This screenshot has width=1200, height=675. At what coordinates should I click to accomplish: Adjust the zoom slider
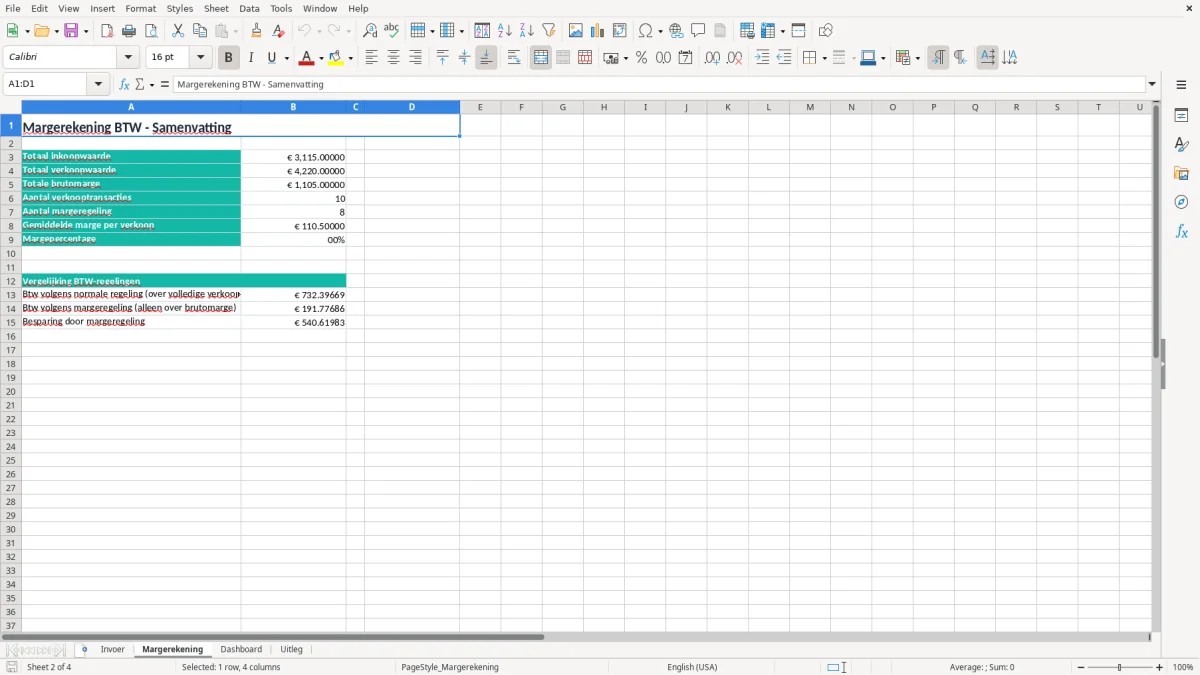(x=1119, y=667)
